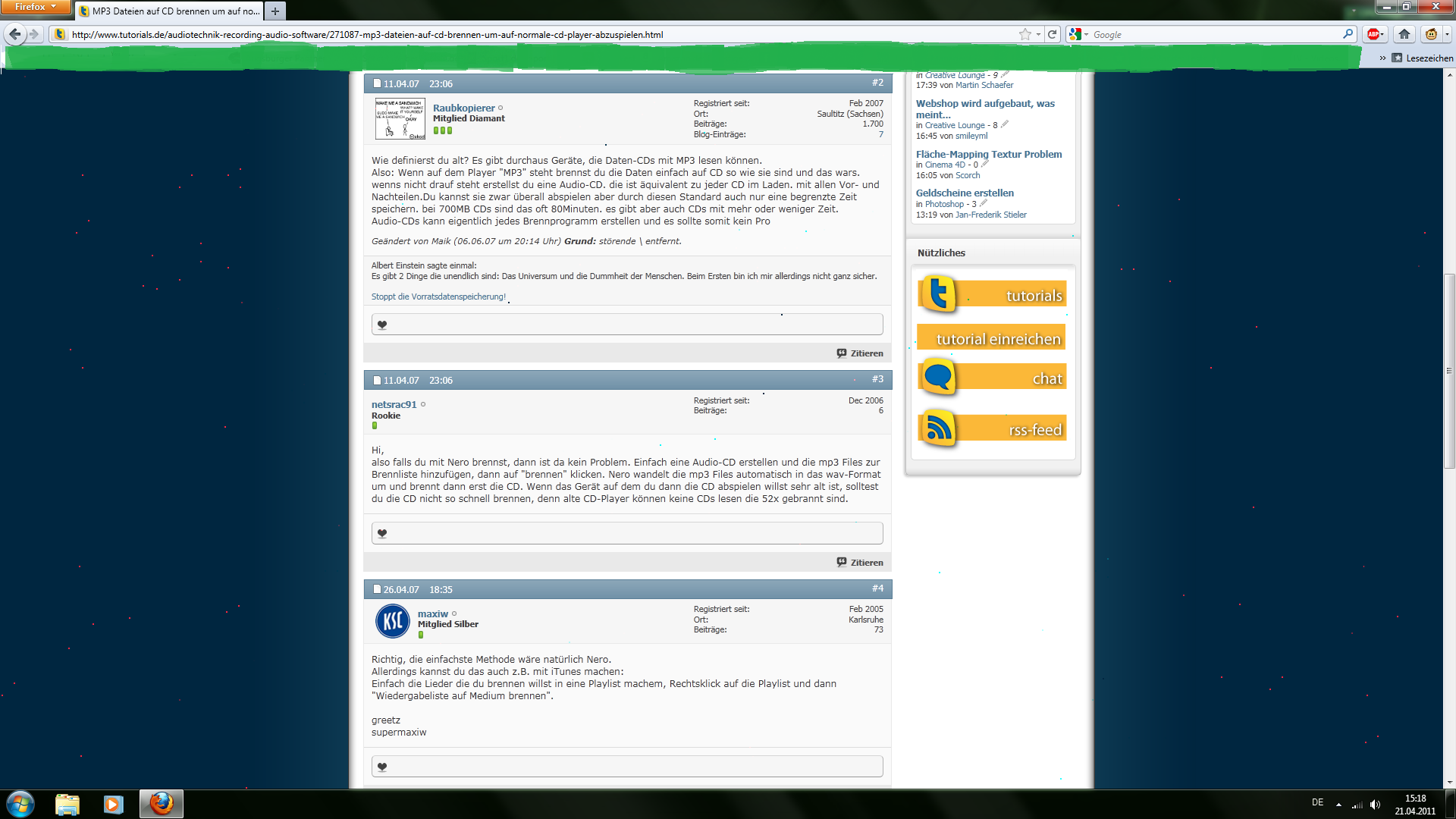Reload the current page

tap(1052, 34)
